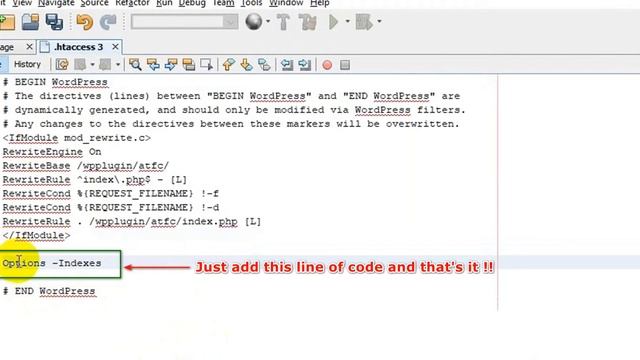Viewport: 640px width, 360px height.
Task: Click the Shift Line Left icon
Action: click(287, 64)
